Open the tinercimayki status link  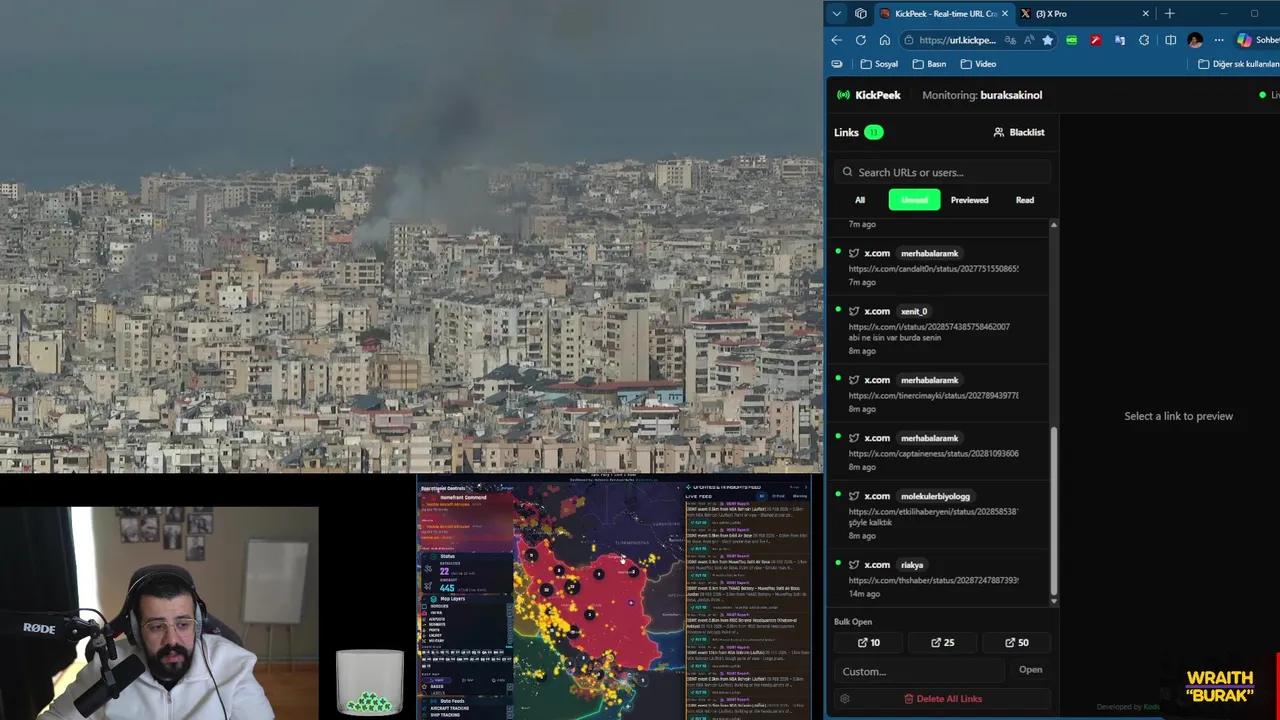(x=934, y=395)
